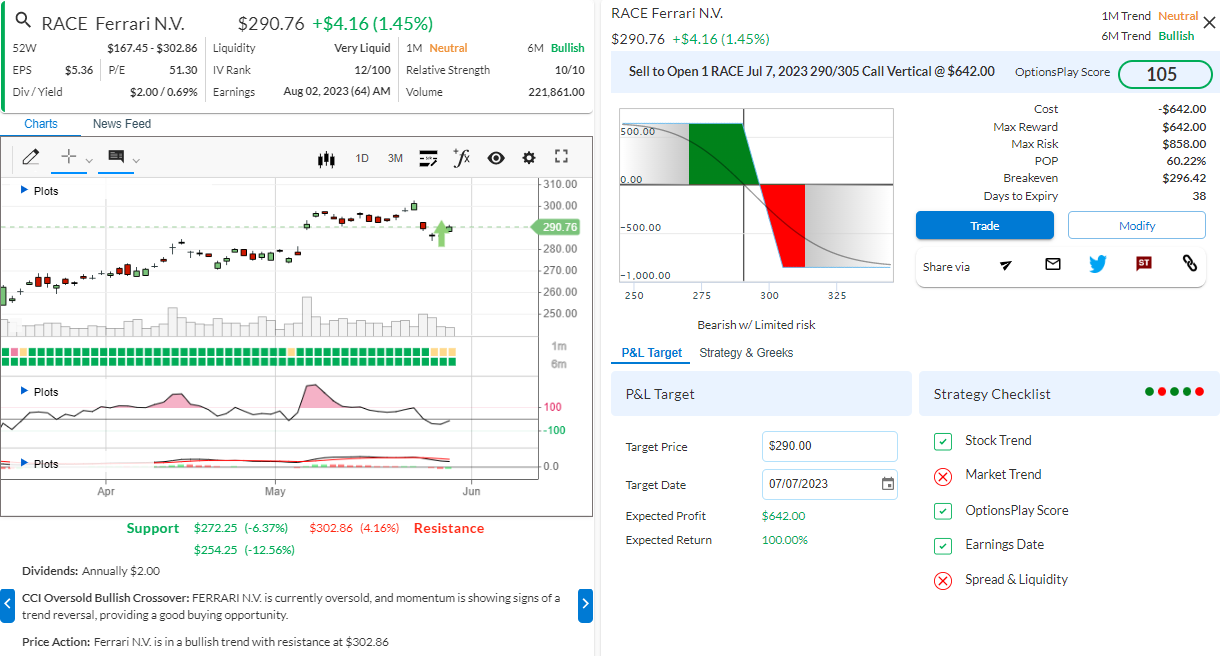Click the support level $272.25

point(215,528)
